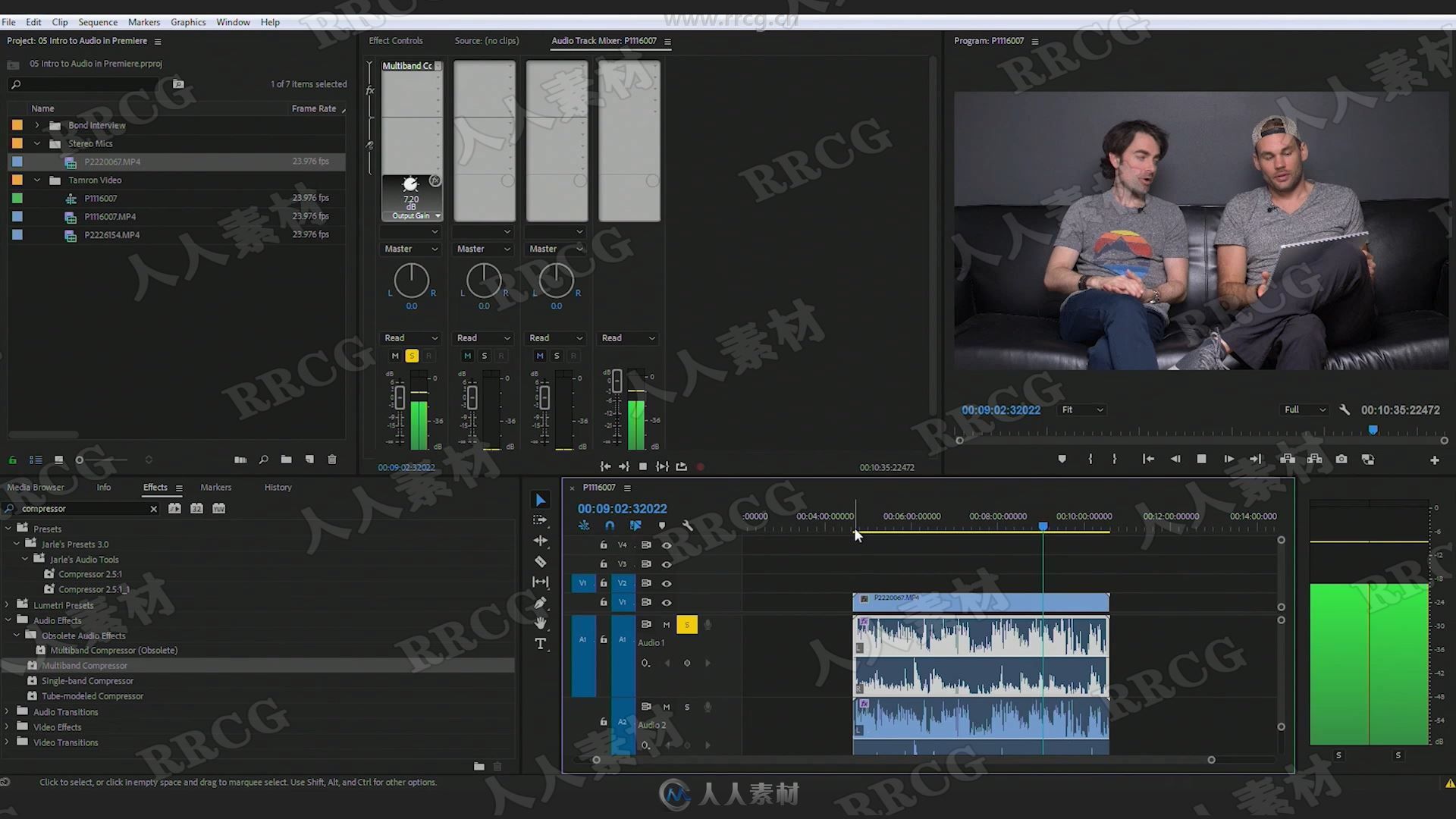
Task: Open Full playback resolution dropdown
Action: (1304, 409)
